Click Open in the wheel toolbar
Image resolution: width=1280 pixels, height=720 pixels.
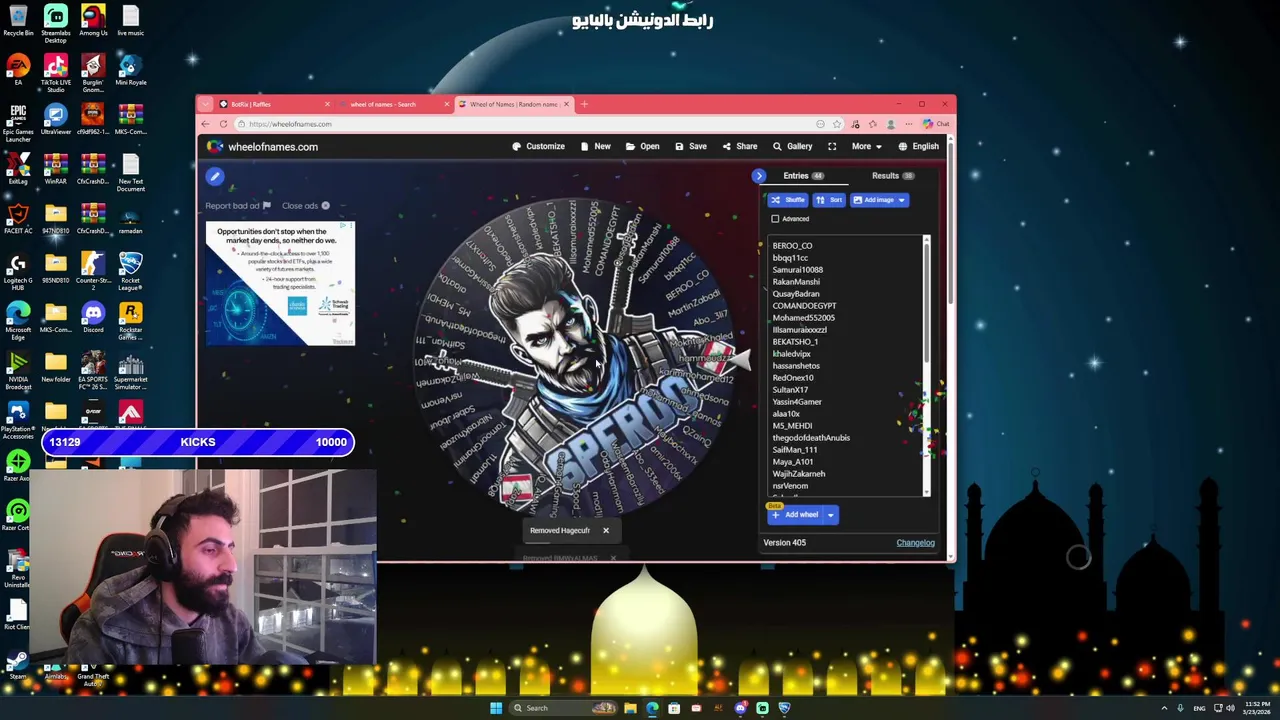tap(642, 146)
